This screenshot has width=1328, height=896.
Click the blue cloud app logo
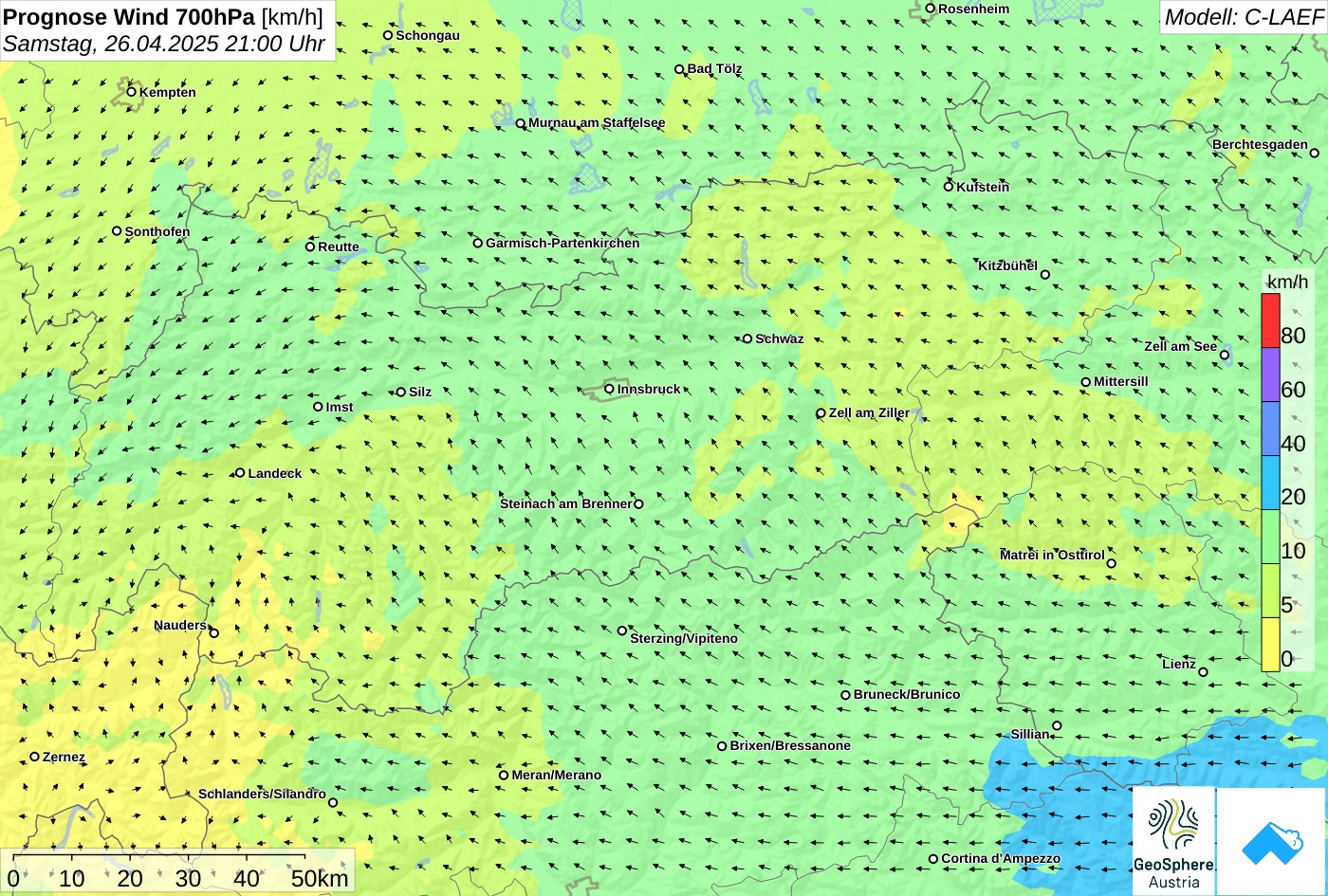[x=1271, y=841]
